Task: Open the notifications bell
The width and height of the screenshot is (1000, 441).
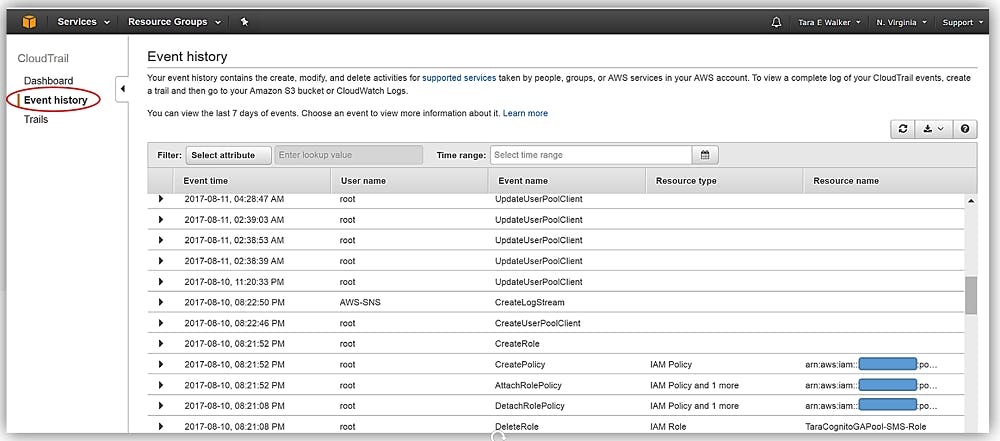Action: (x=777, y=22)
